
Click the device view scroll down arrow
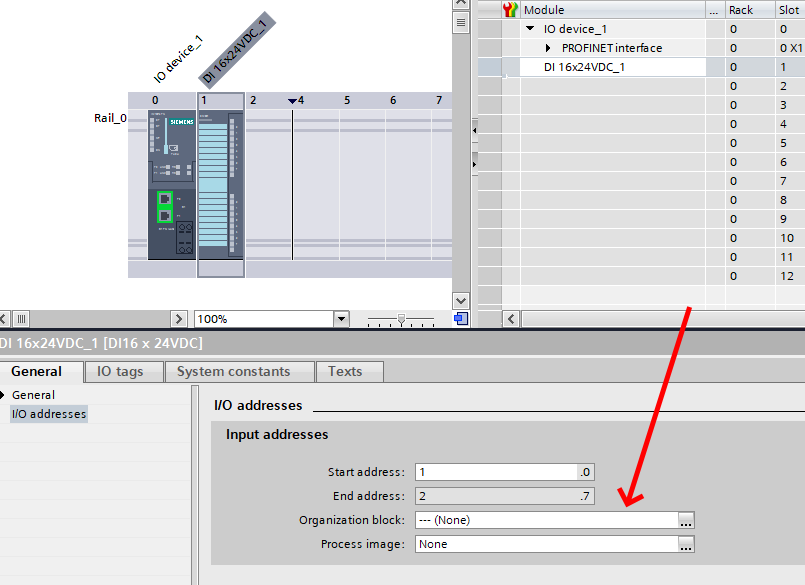pyautogui.click(x=461, y=301)
